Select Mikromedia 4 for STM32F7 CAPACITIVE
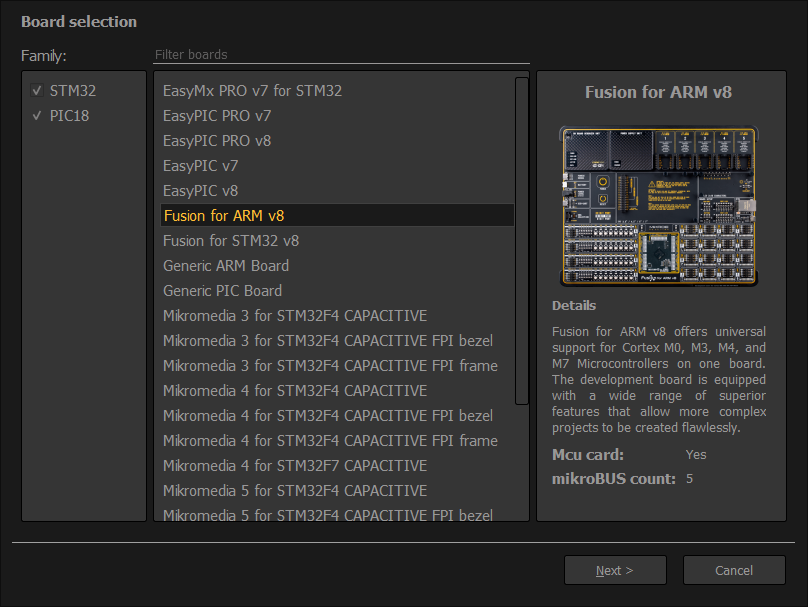The width and height of the screenshot is (808, 607). tap(338, 466)
